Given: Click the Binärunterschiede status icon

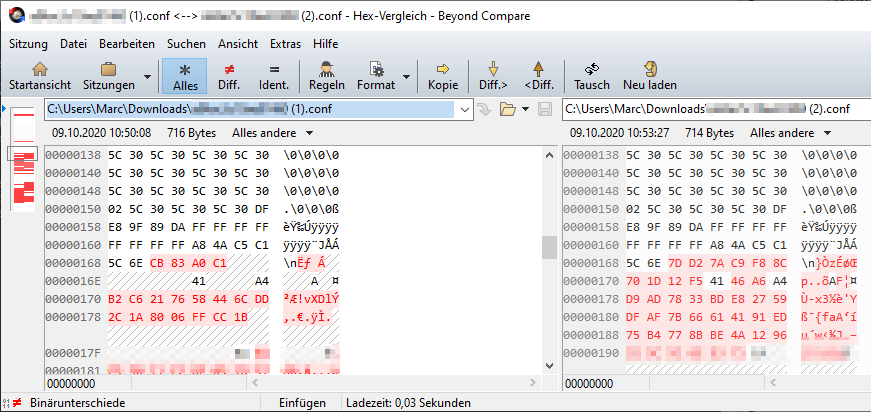Looking at the screenshot, I should point(13,403).
